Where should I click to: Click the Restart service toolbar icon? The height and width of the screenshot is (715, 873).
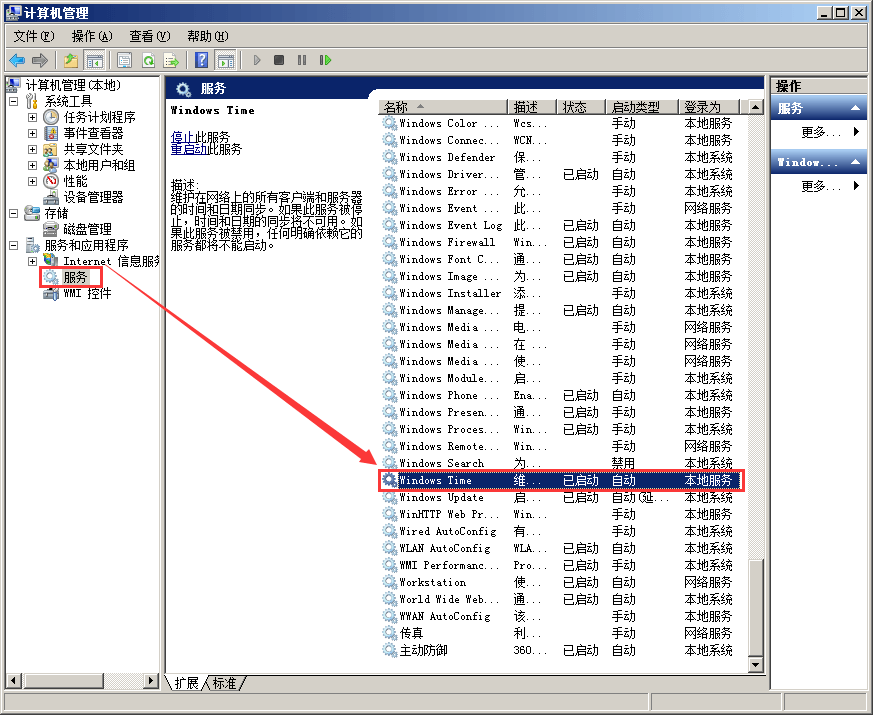click(x=325, y=60)
